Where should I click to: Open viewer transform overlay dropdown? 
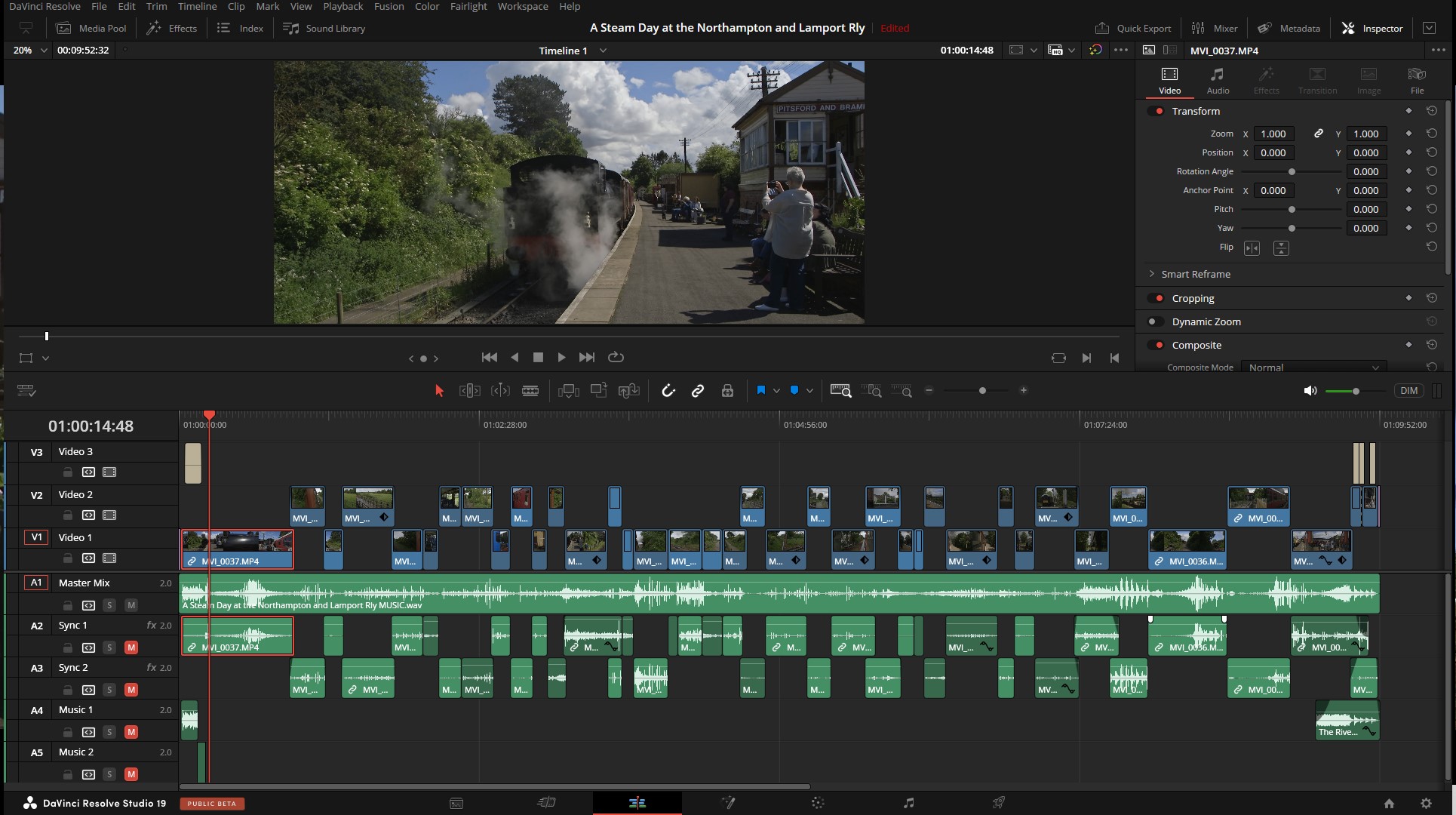point(45,358)
